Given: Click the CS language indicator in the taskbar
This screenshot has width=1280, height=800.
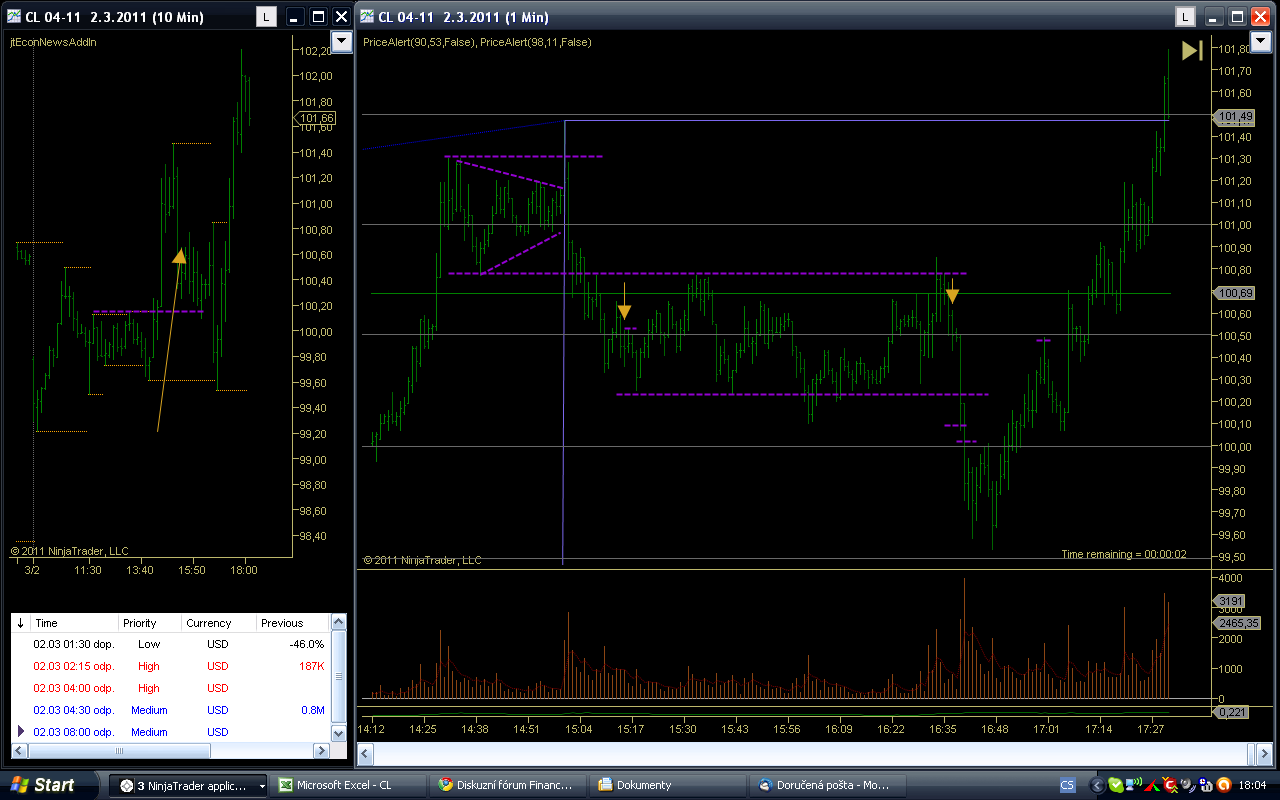Looking at the screenshot, I should tap(1067, 785).
